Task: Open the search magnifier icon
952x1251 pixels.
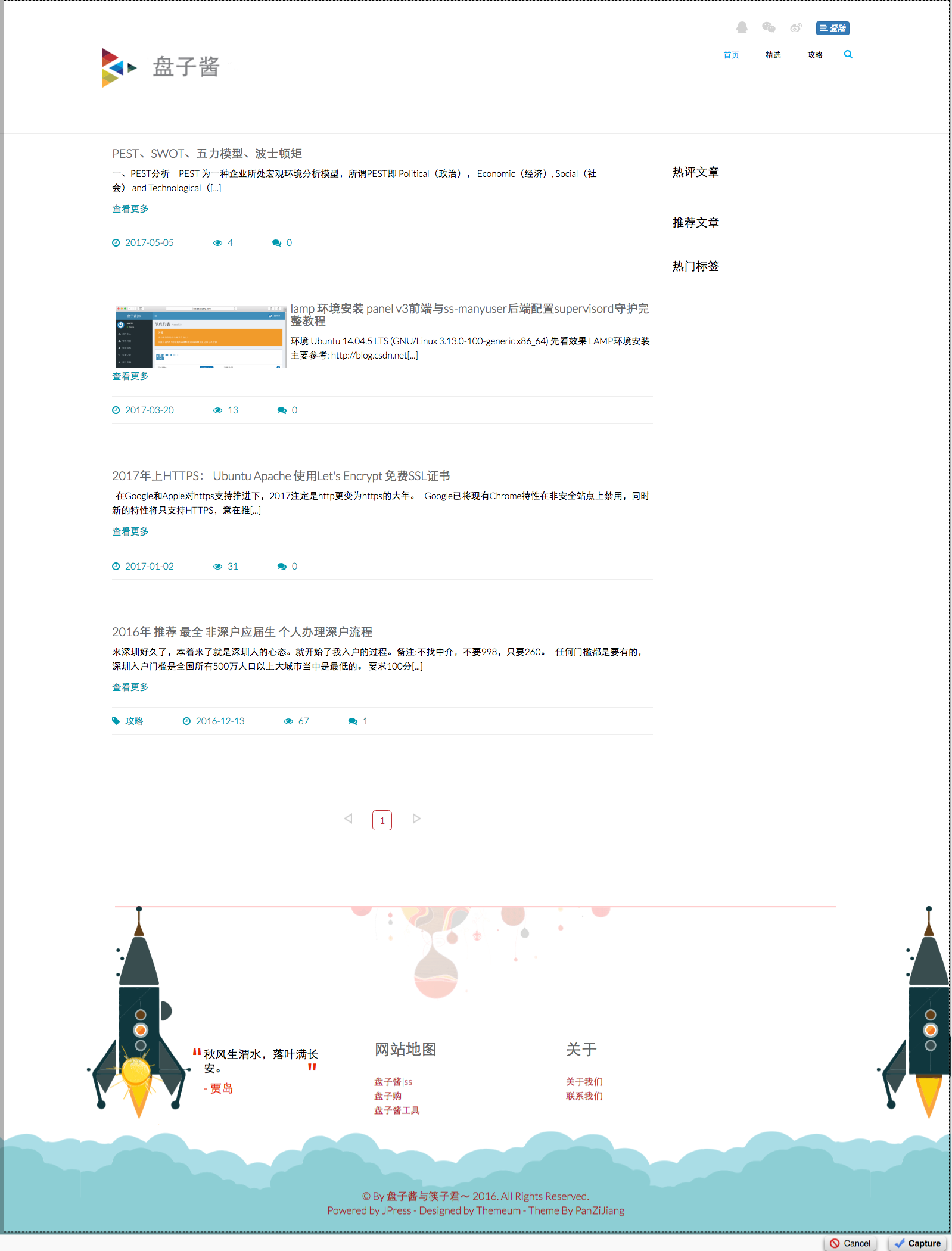Action: pyautogui.click(x=848, y=54)
